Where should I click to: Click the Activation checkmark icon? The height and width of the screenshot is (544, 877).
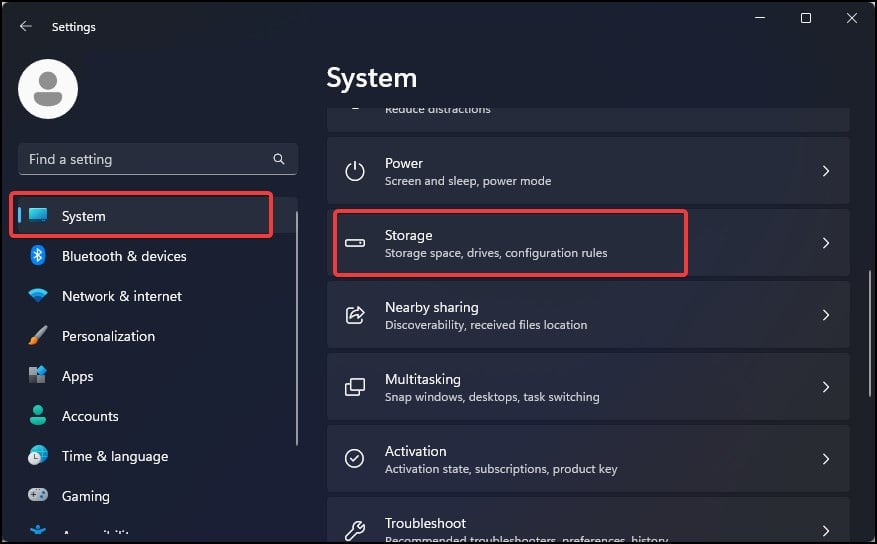355,458
